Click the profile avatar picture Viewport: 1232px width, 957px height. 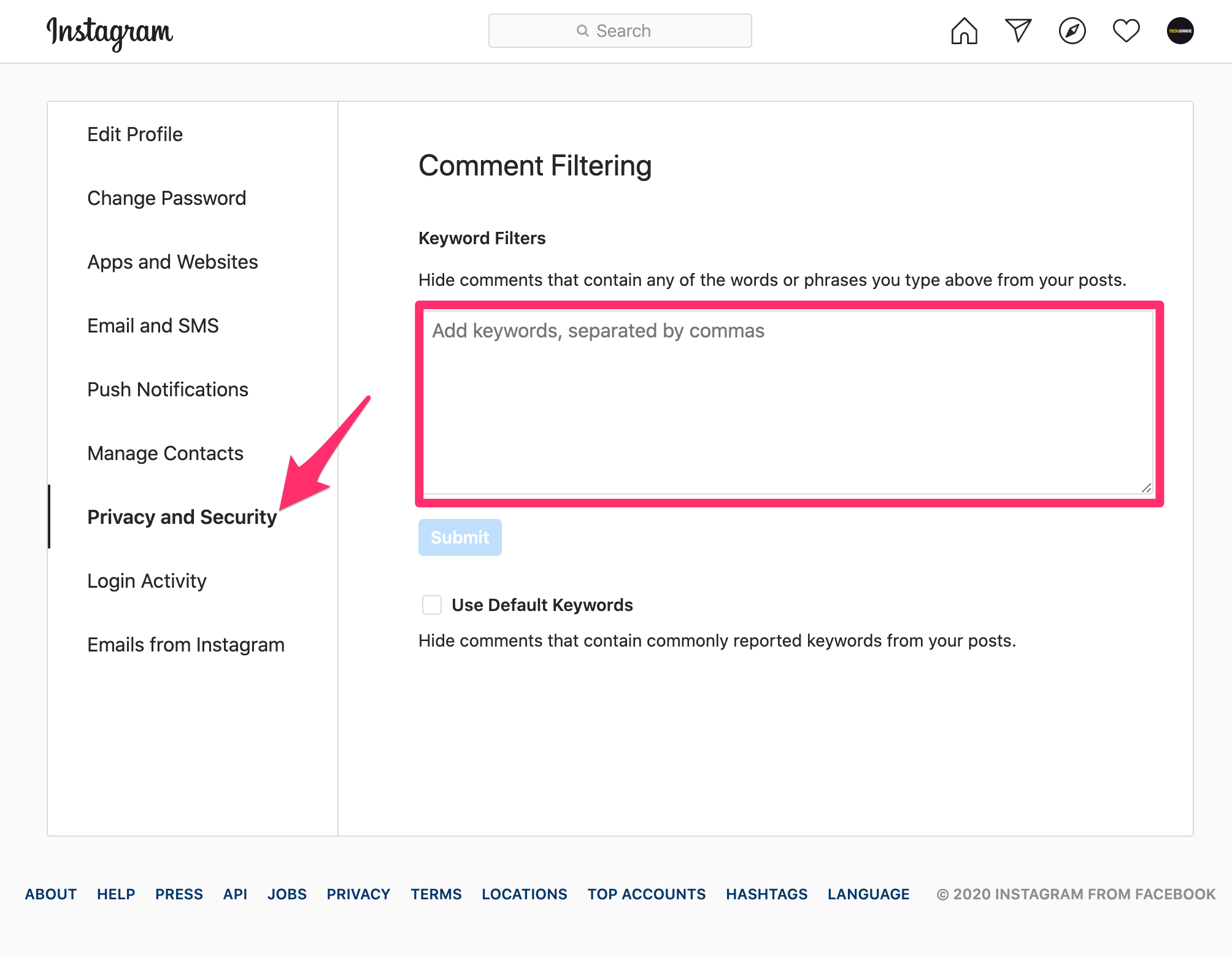tap(1180, 31)
